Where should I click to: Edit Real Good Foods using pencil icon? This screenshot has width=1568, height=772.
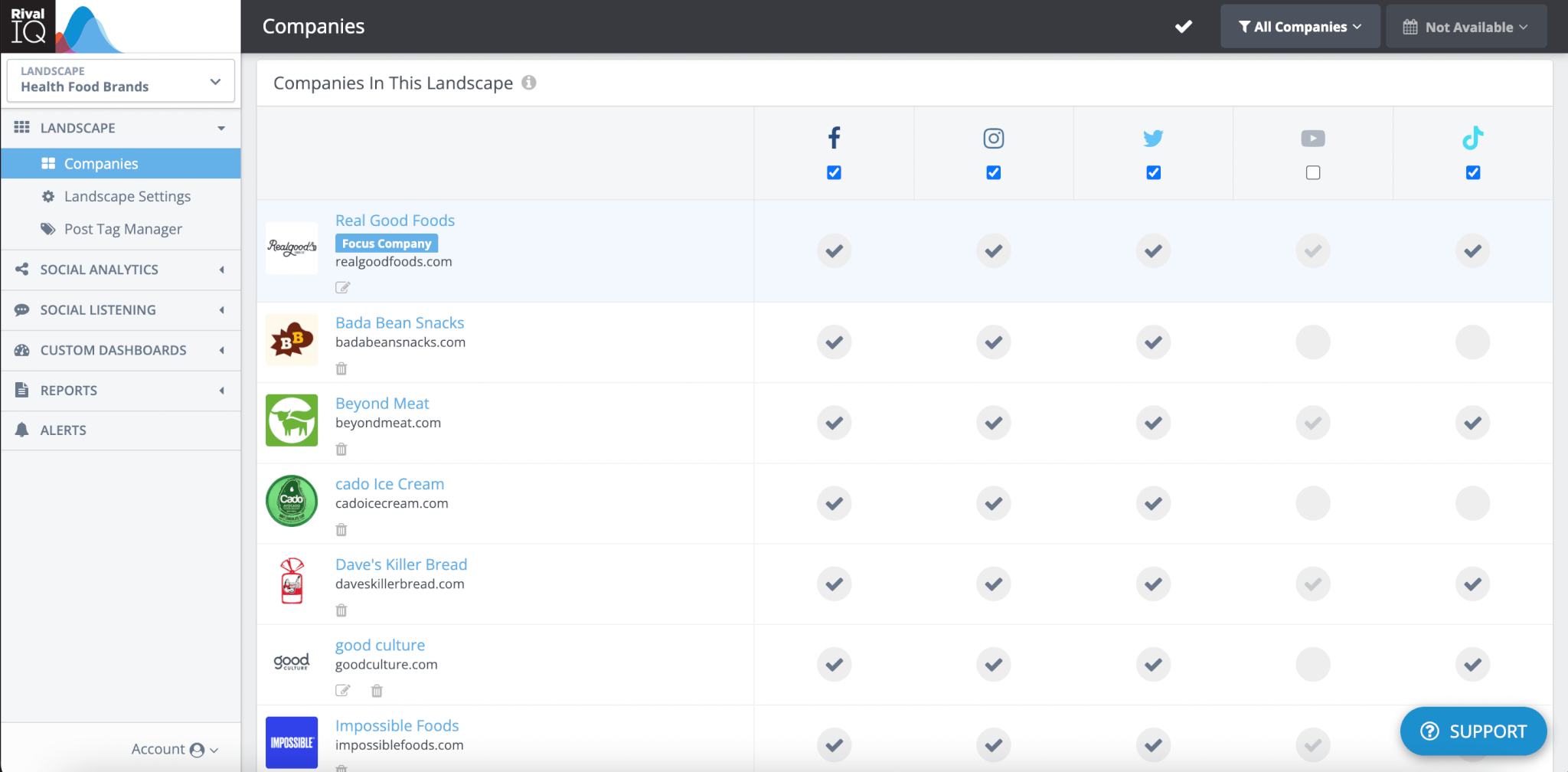[x=342, y=287]
